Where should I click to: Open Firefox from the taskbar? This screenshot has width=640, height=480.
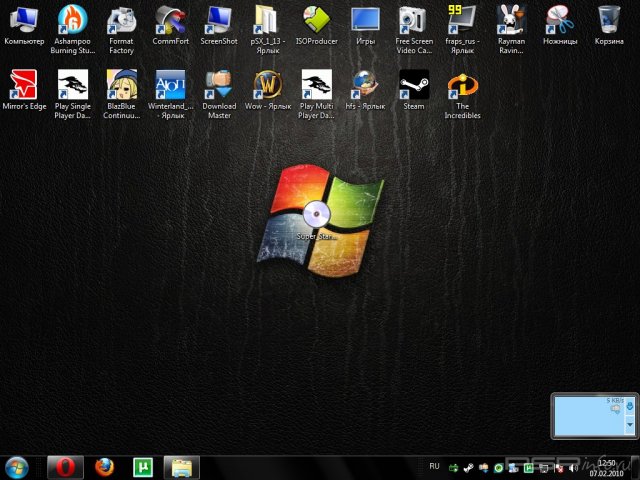(x=104, y=467)
